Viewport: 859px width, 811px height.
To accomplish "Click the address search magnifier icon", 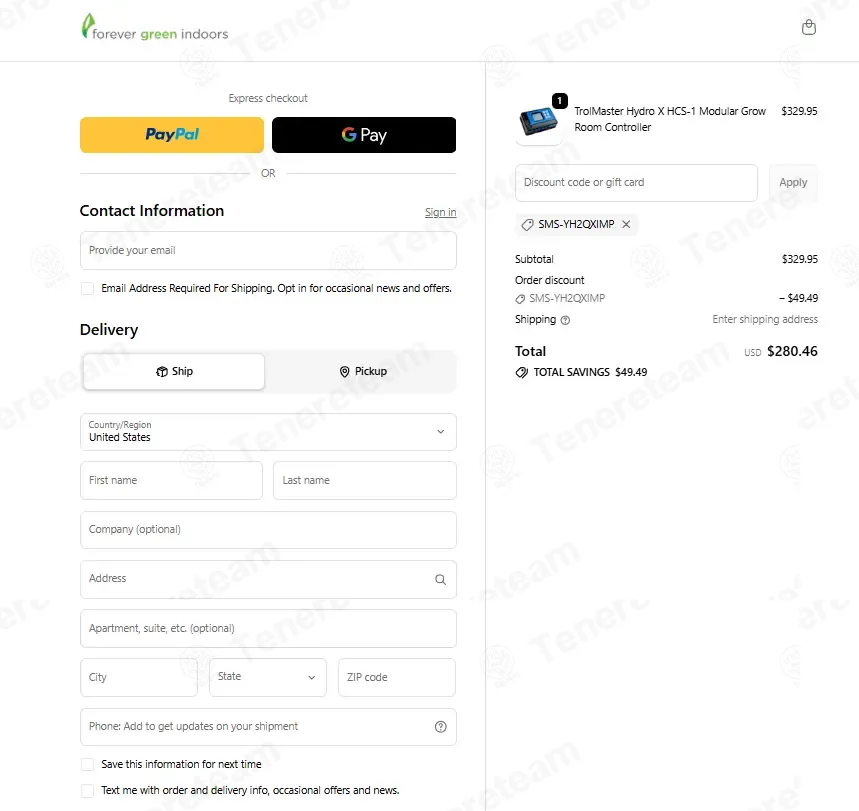I will pos(440,579).
